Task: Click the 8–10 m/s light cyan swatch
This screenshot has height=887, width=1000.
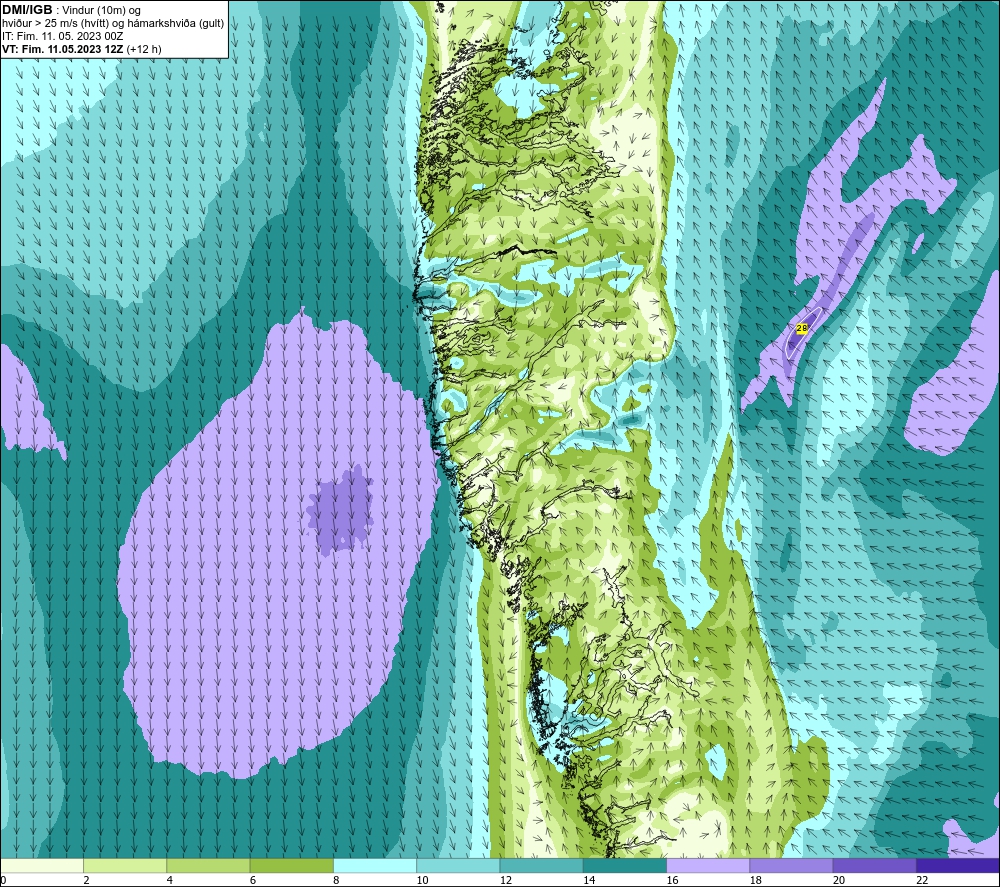Action: point(375,865)
